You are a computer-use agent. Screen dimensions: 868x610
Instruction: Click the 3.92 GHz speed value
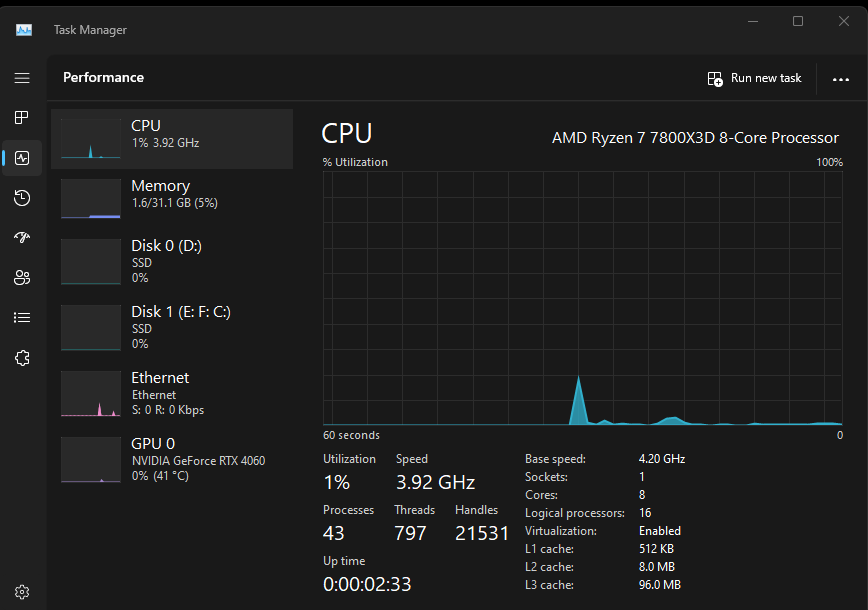point(436,483)
